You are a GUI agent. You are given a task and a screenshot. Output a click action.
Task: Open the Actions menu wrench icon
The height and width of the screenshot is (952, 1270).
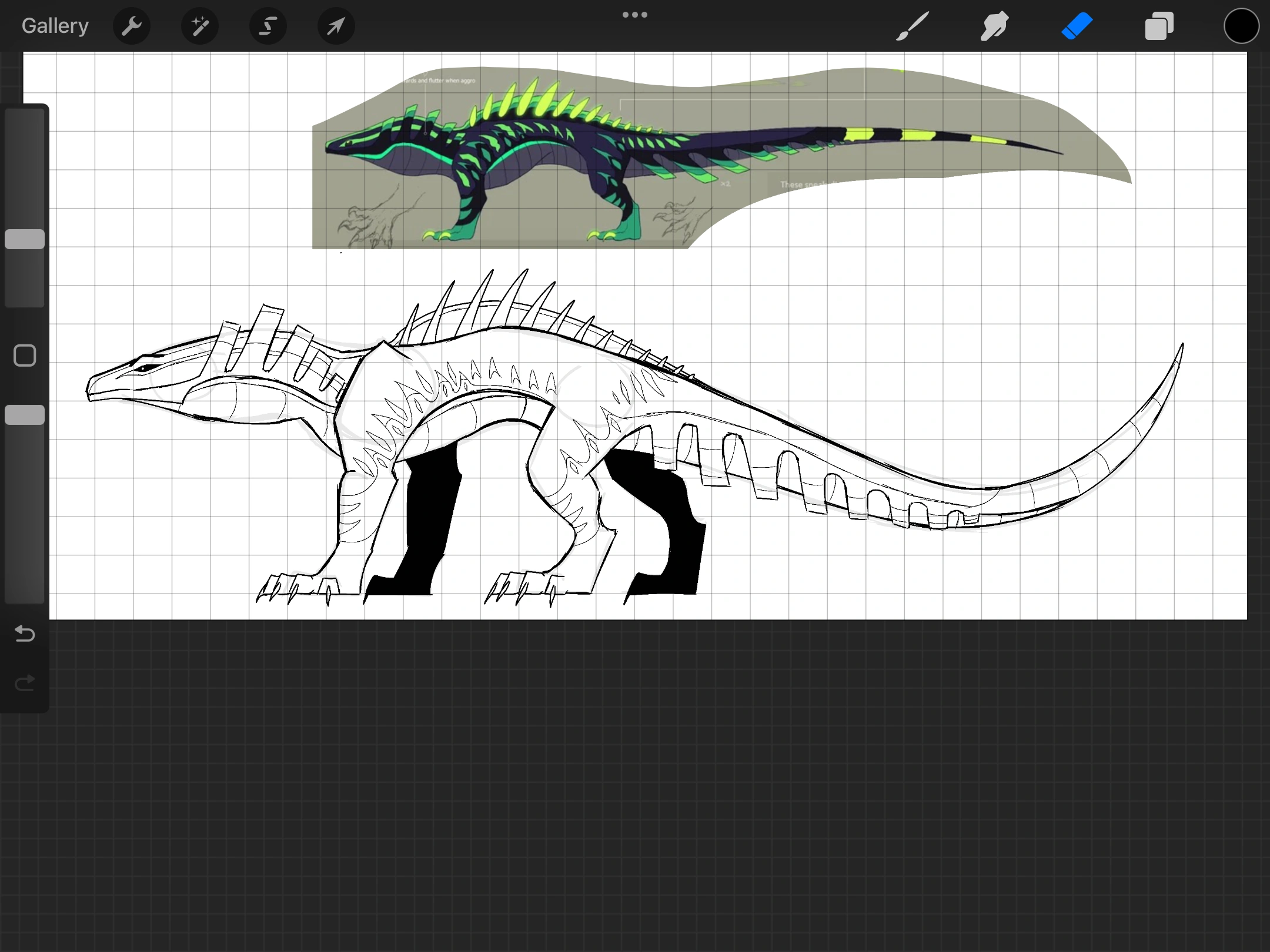pos(132,26)
